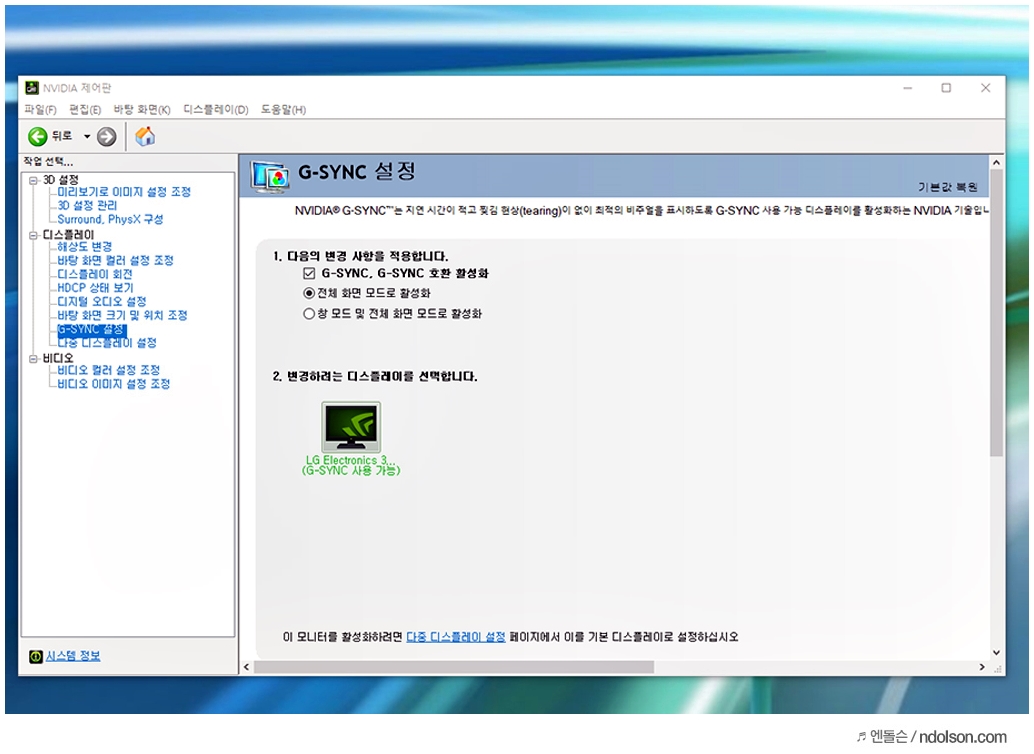Open 비디오 컬러 설정 조정 item
Screen dimensions: 1034x754
coord(109,370)
